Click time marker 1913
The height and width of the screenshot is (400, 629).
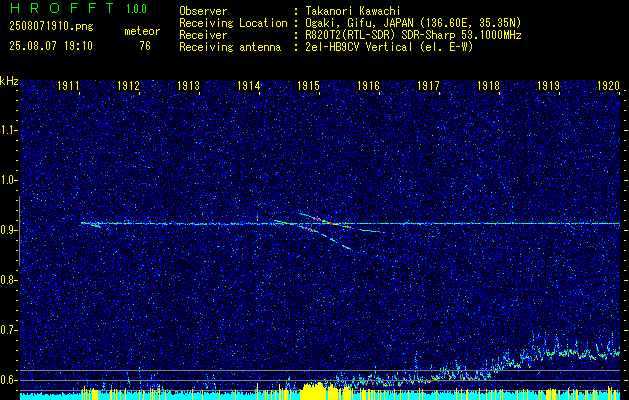click(x=189, y=85)
